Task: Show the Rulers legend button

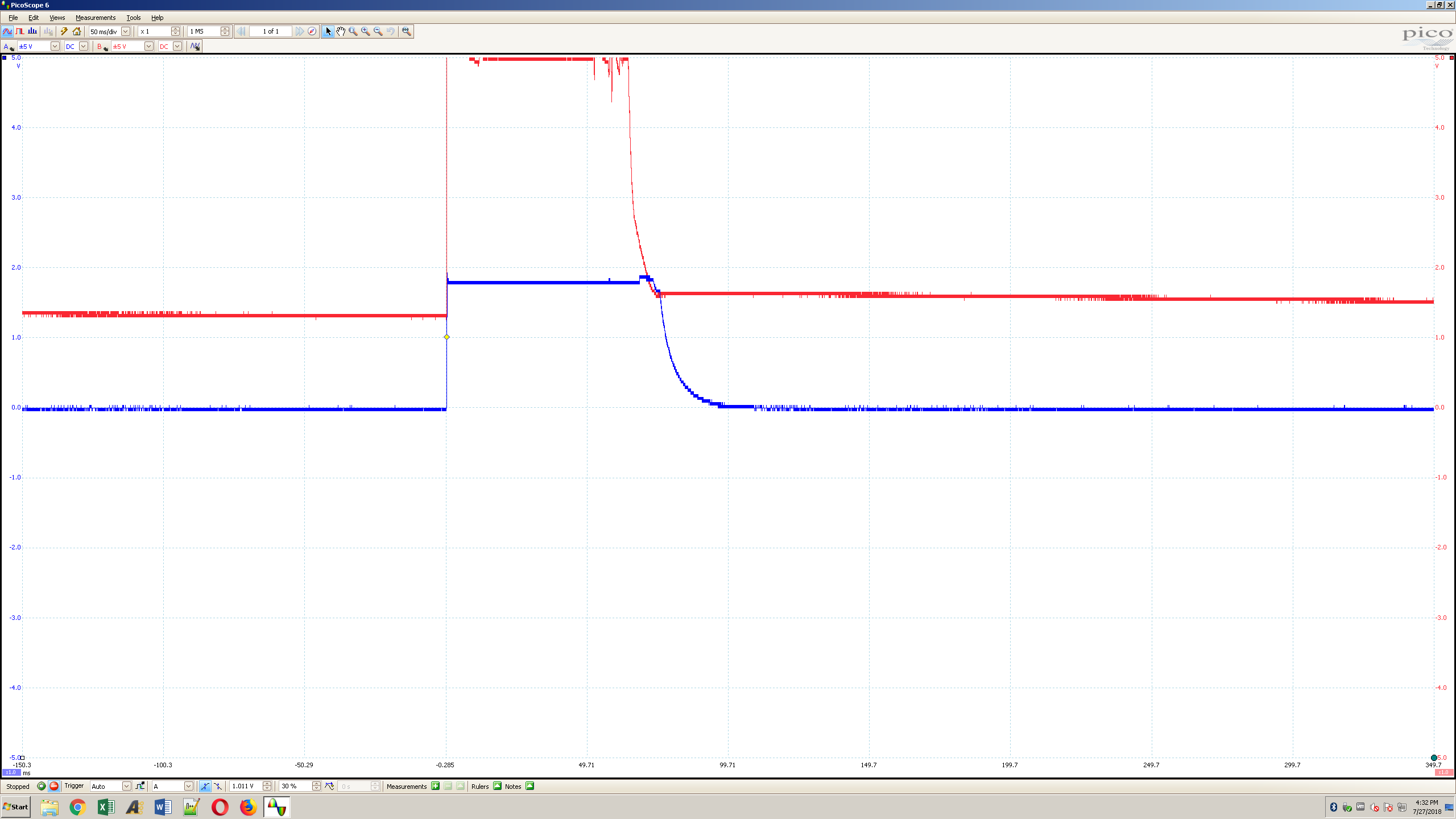Action: (497, 786)
